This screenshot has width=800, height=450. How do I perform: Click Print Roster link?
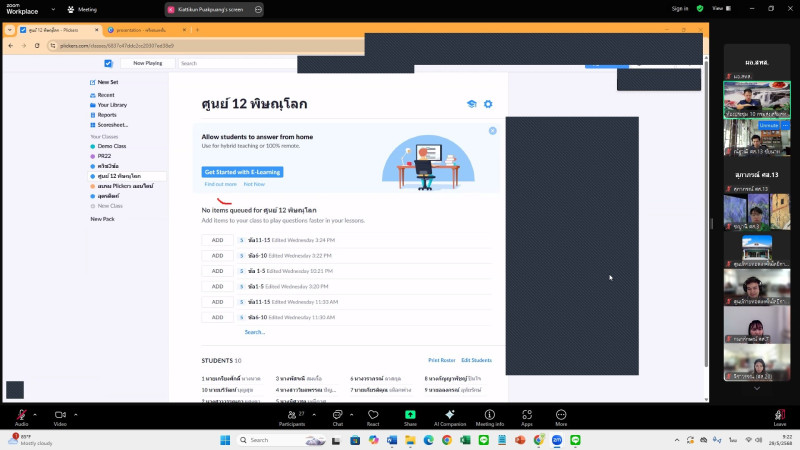coord(442,360)
